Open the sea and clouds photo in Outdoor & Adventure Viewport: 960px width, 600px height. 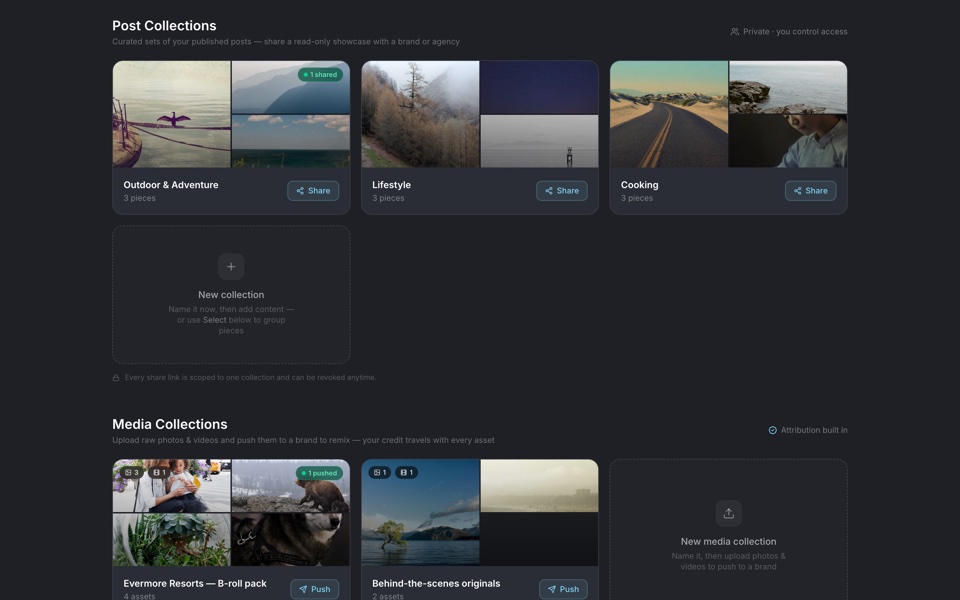pyautogui.click(x=291, y=141)
